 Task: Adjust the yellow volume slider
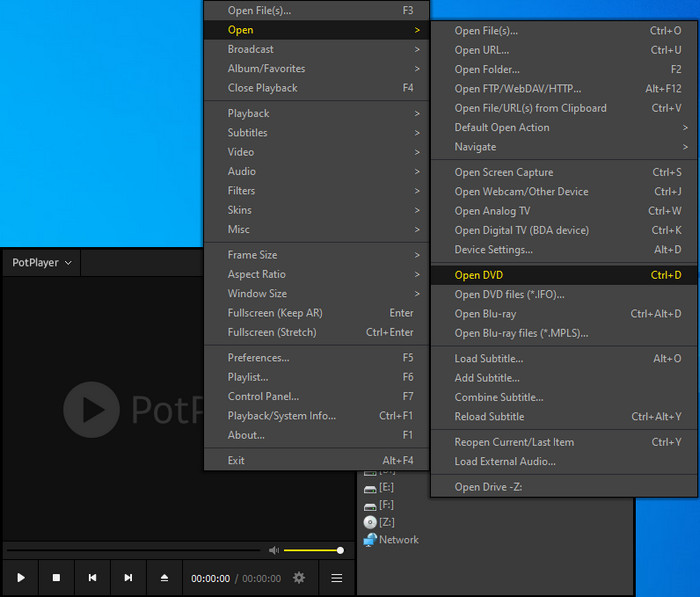313,550
